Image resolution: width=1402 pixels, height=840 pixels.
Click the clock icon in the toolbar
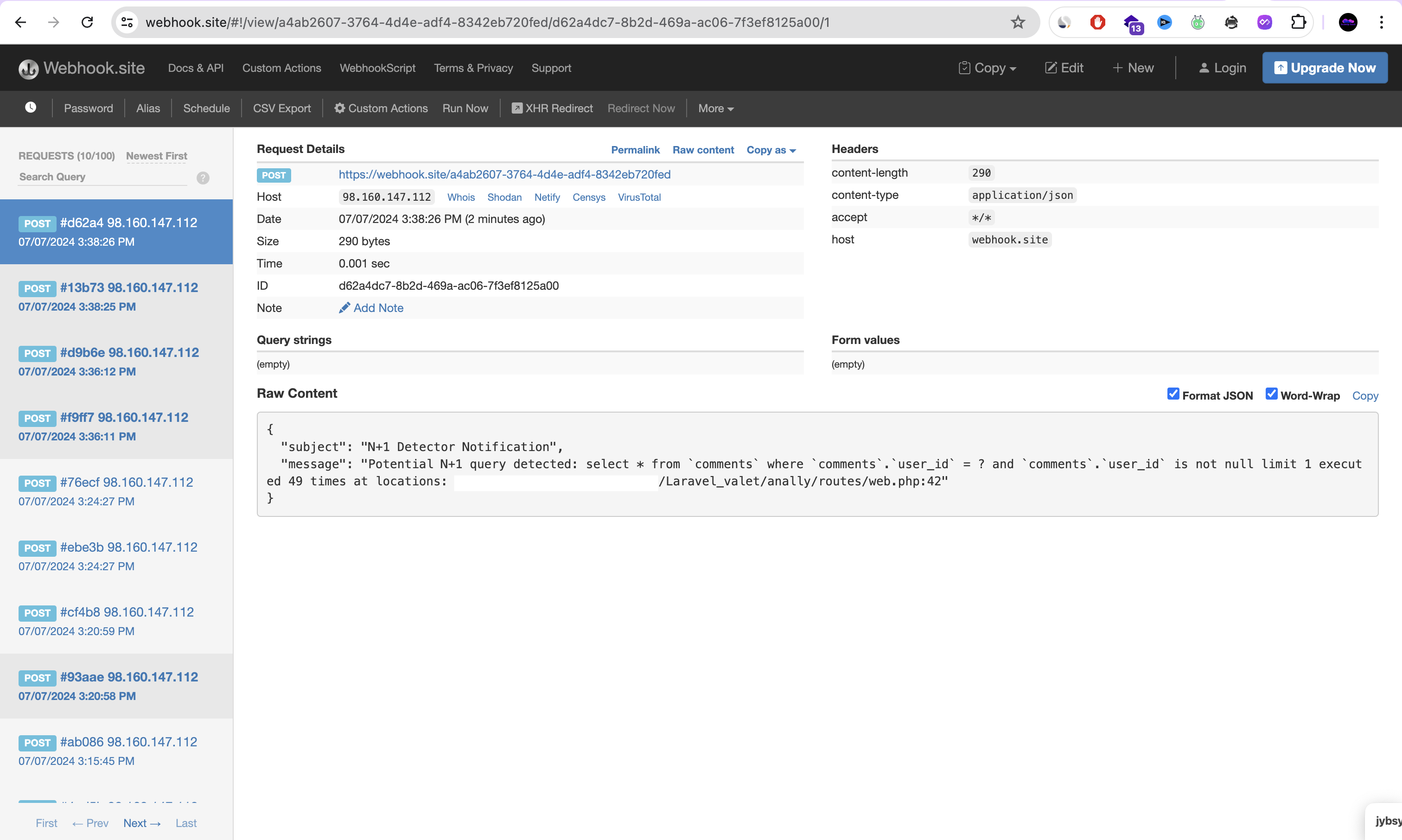point(31,108)
